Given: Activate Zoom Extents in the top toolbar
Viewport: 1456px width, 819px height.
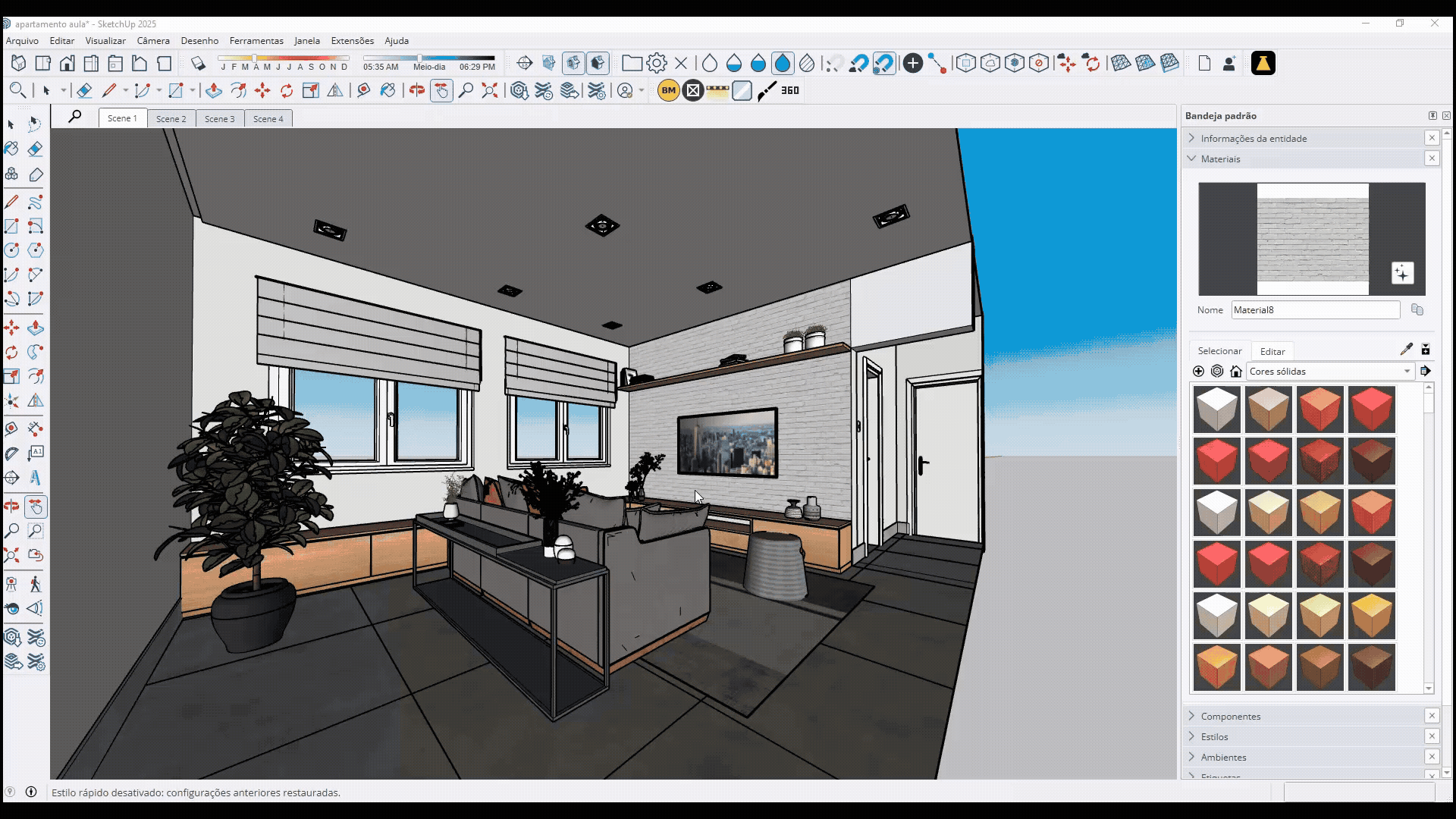Looking at the screenshot, I should coord(490,91).
